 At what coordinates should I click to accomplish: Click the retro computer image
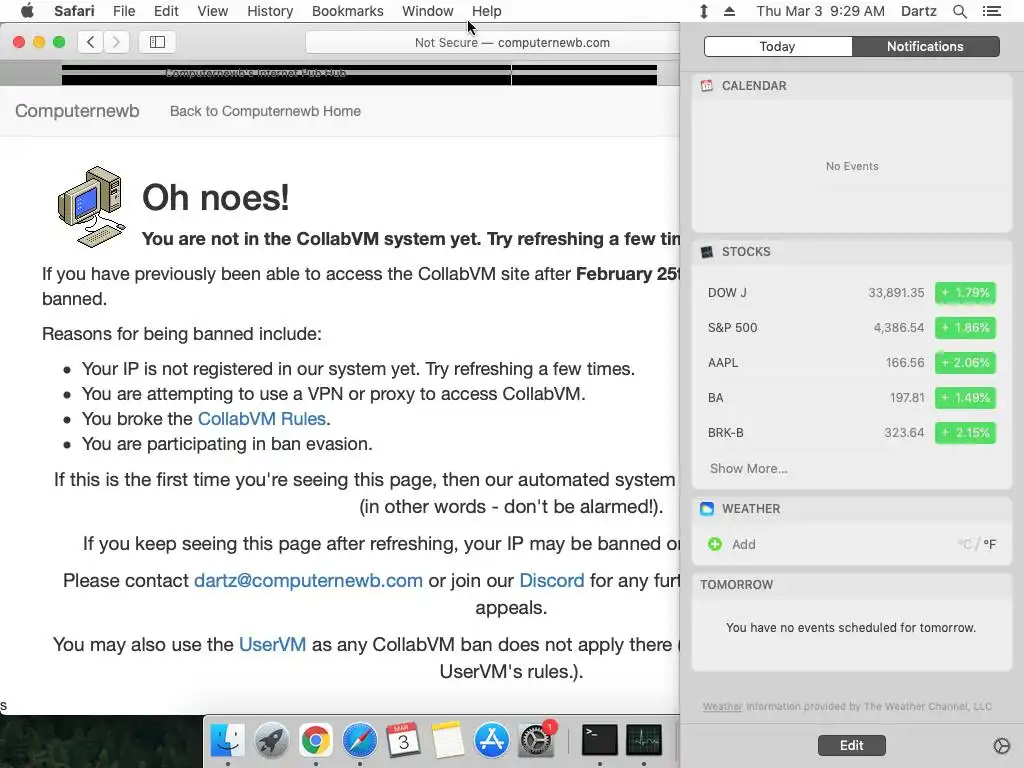(91, 206)
